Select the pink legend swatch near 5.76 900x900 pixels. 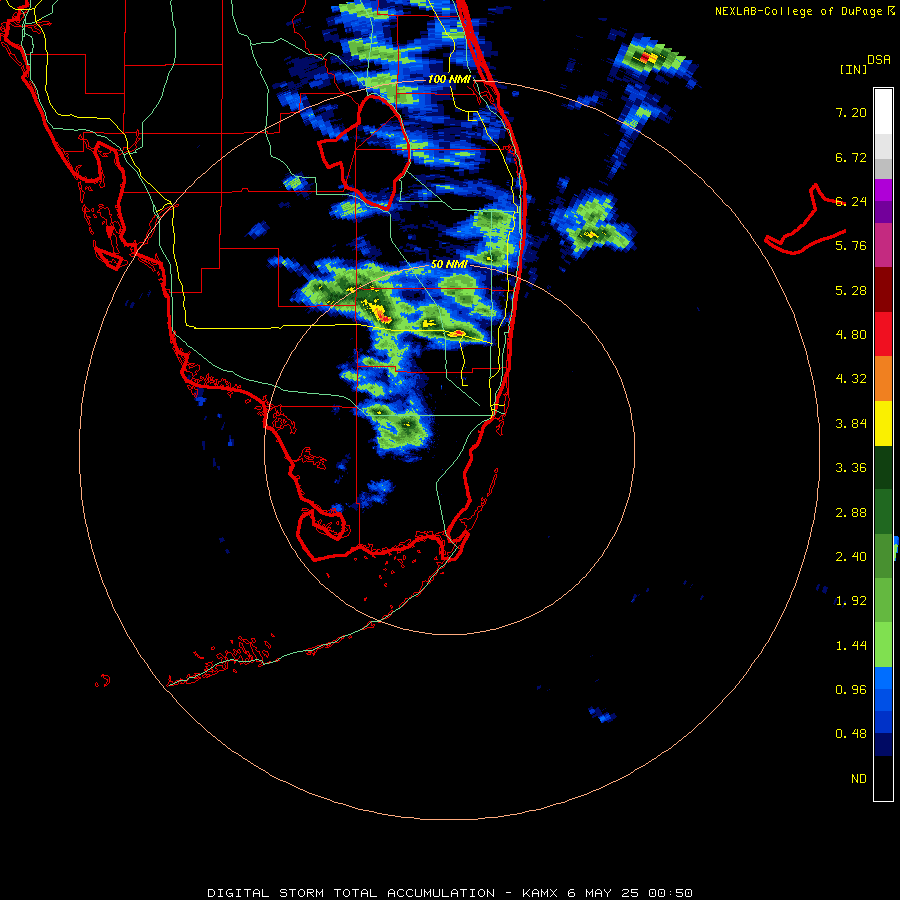pyautogui.click(x=883, y=245)
